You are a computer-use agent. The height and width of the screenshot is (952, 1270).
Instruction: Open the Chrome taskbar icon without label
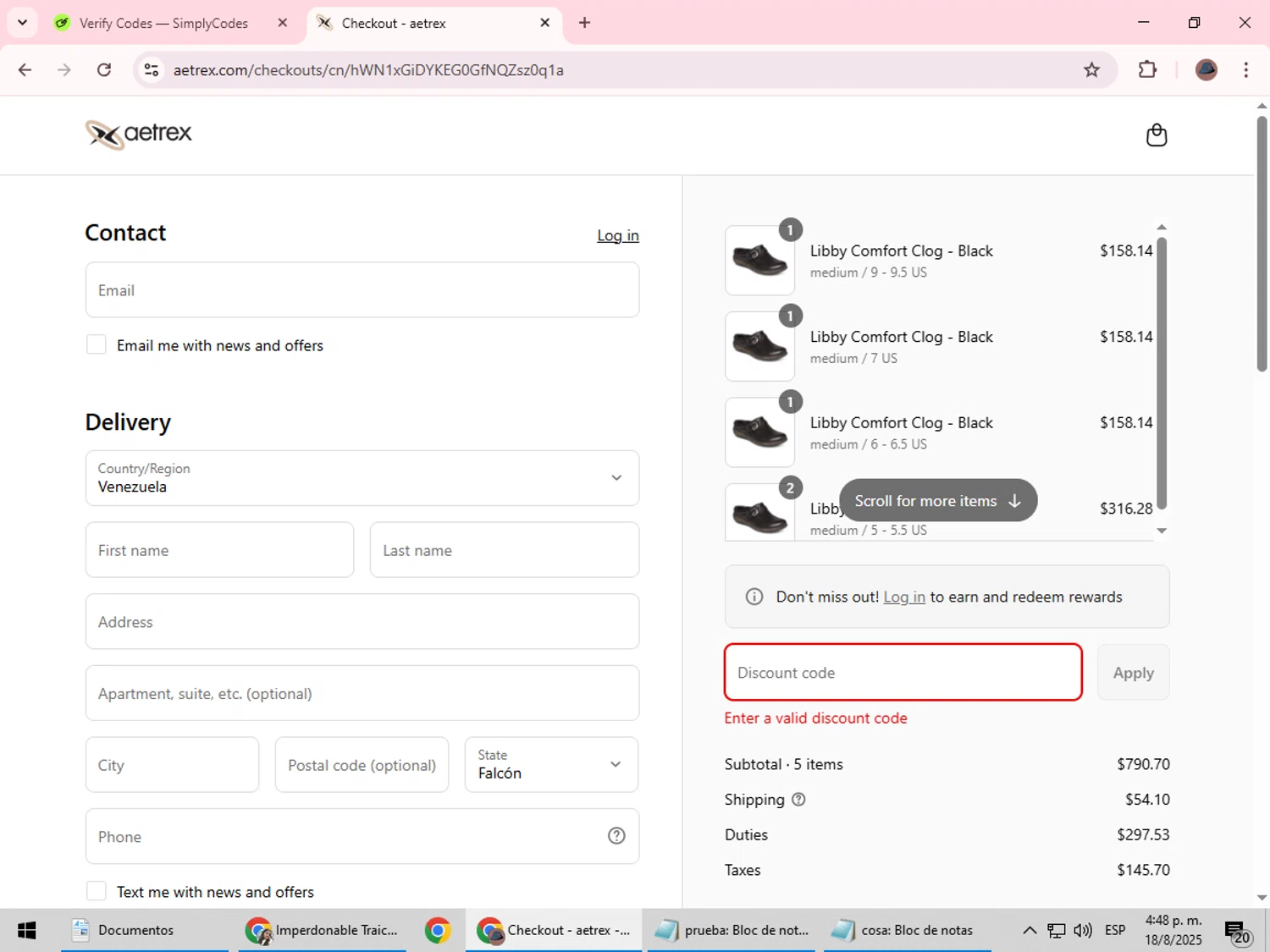click(438, 930)
